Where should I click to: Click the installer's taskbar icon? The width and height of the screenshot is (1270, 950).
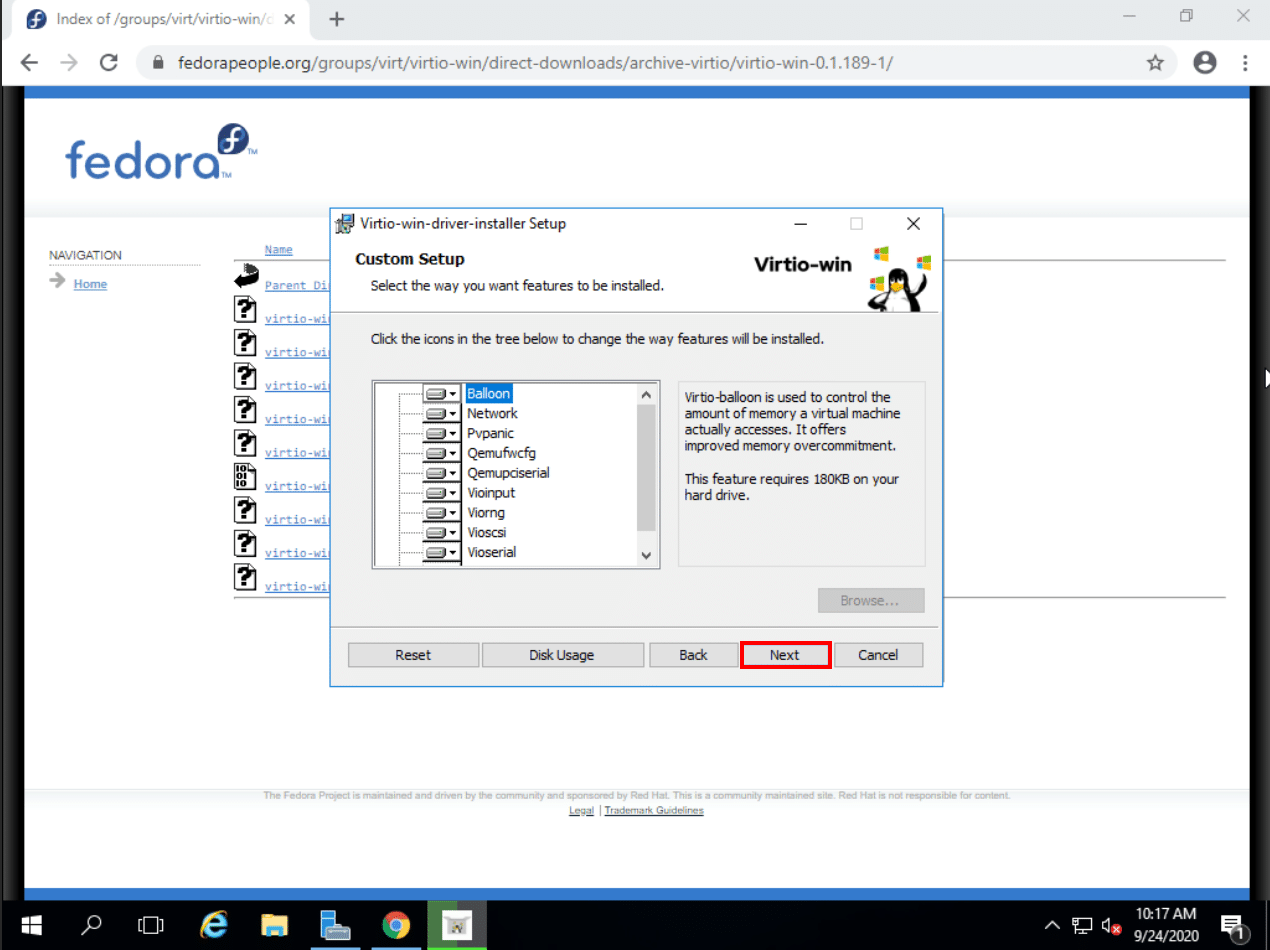click(x=457, y=925)
